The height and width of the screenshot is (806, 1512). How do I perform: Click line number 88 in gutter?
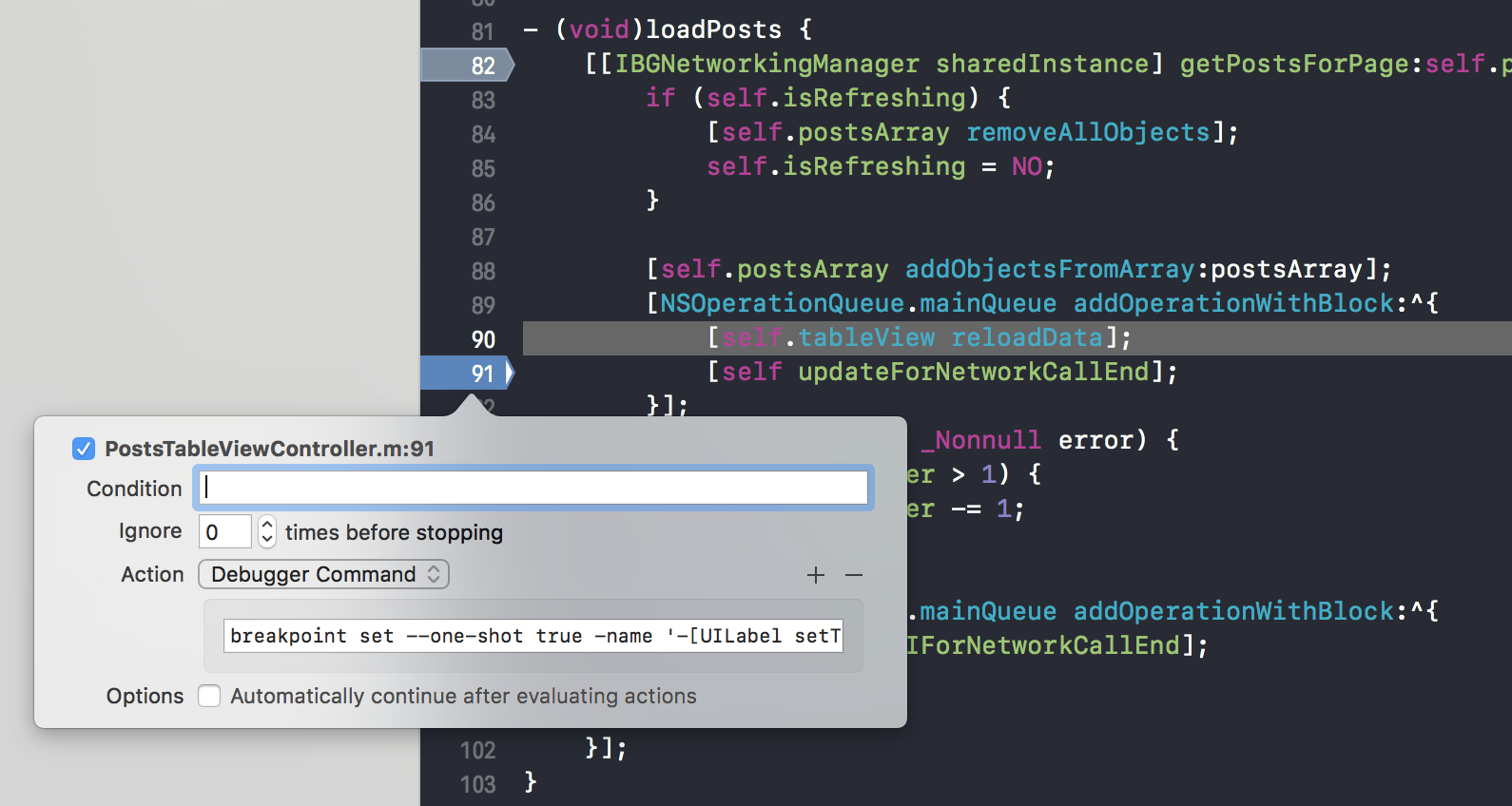483,271
